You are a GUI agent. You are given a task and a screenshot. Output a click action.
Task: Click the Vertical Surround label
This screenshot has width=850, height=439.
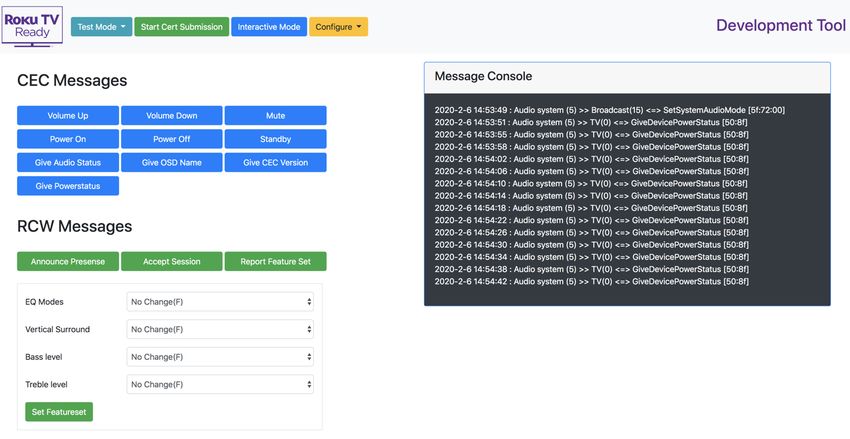pyautogui.click(x=57, y=330)
